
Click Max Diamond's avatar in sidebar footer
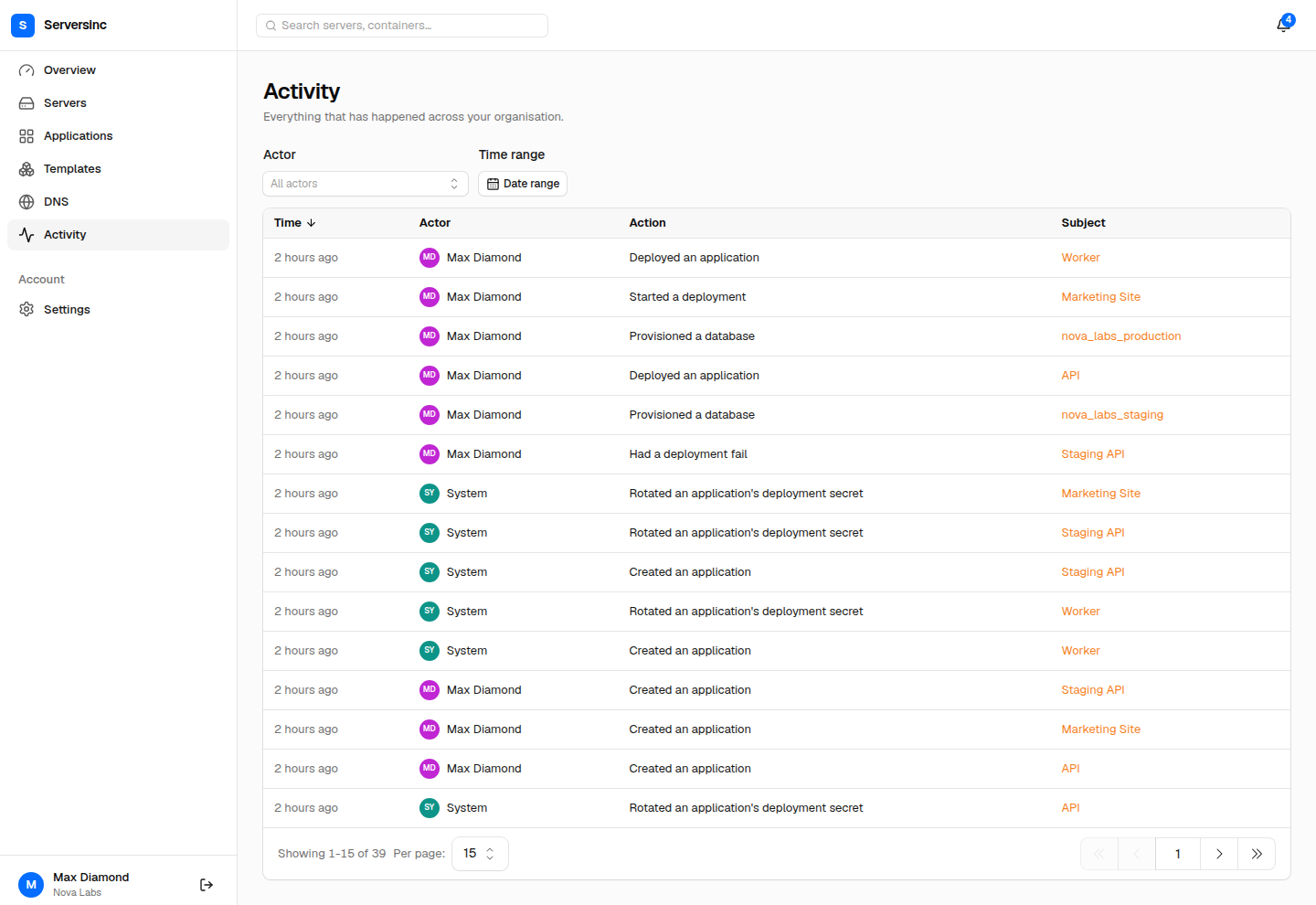click(31, 885)
